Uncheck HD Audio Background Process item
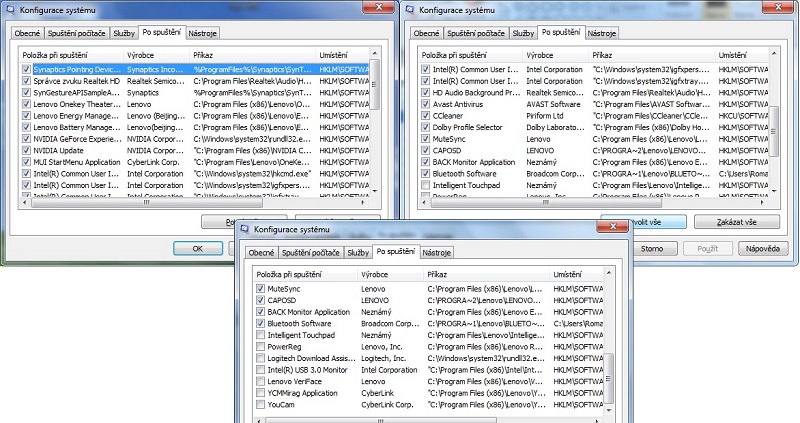Image resolution: width=800 pixels, height=423 pixels. point(426,92)
